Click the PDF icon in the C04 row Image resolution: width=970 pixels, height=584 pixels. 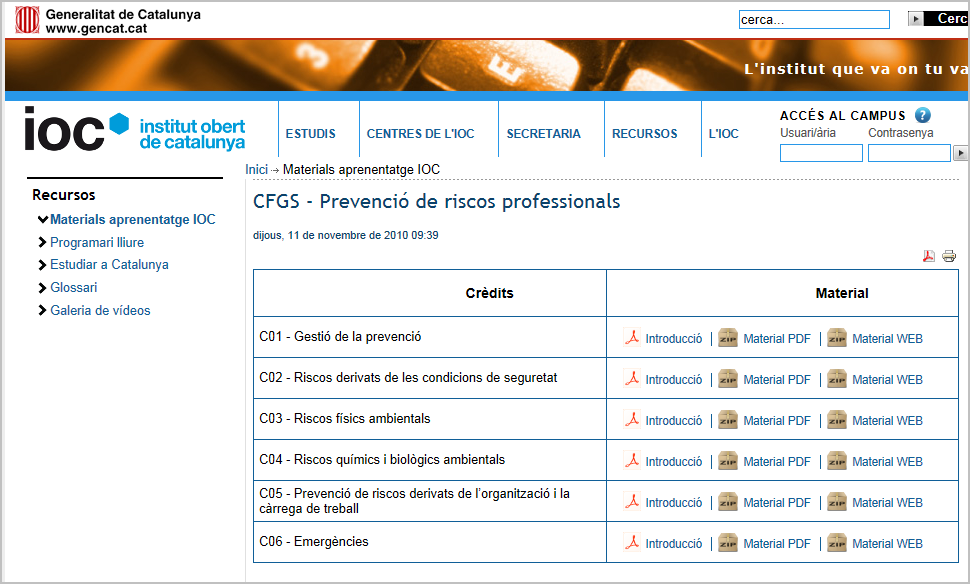click(x=632, y=461)
